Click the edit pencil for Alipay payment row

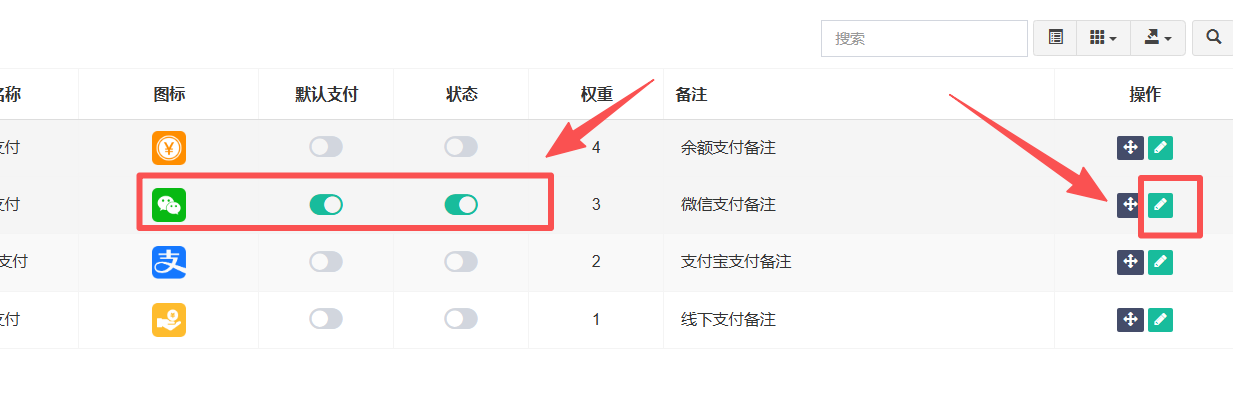click(x=1160, y=262)
